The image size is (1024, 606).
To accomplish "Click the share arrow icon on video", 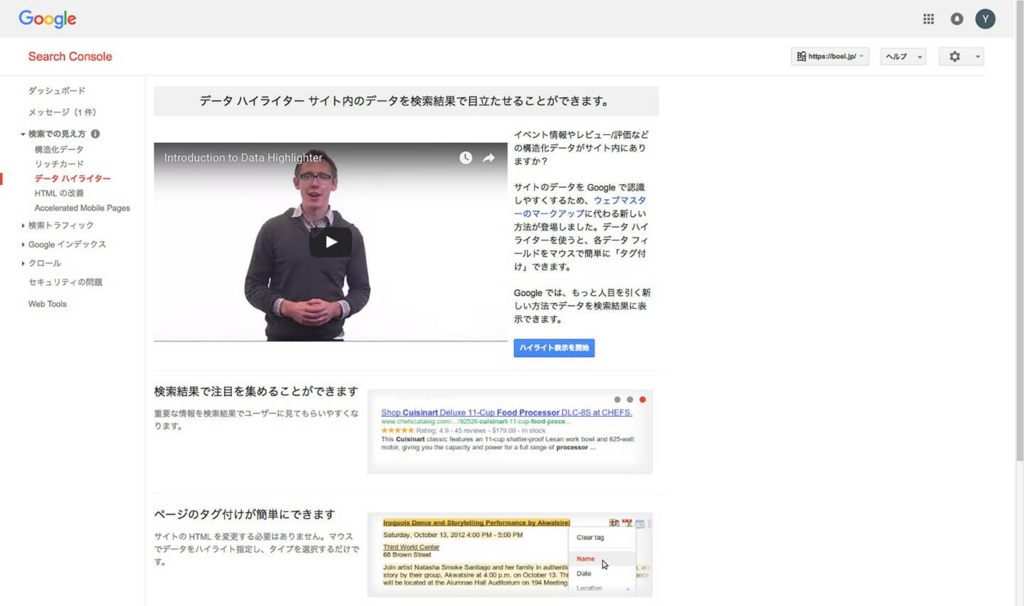I will click(488, 158).
